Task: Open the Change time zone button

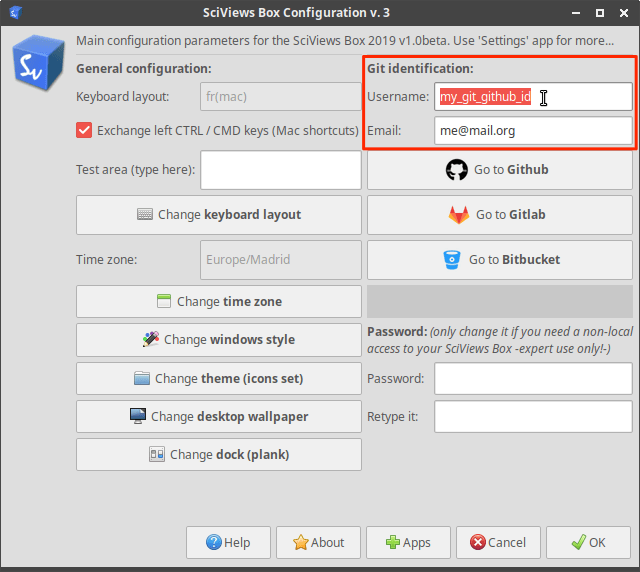Action: (x=219, y=301)
